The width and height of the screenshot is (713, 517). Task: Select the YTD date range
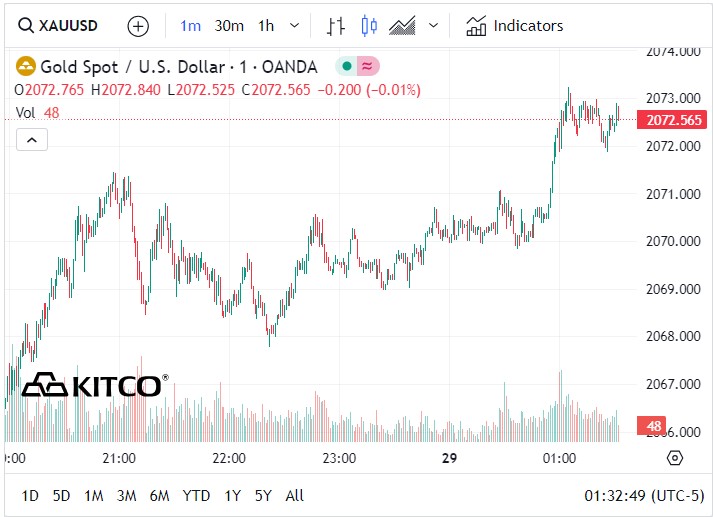(196, 495)
